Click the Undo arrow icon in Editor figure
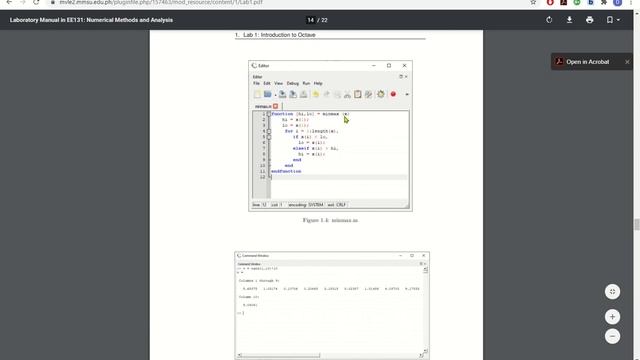This screenshot has height=360, width=640. tap(316, 94)
